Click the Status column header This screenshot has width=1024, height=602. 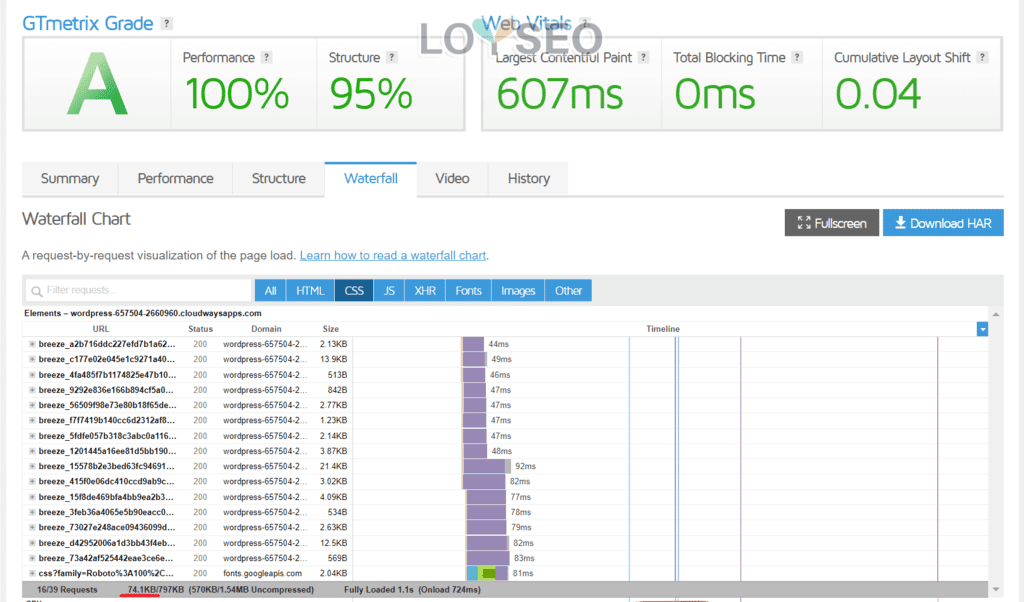(200, 329)
